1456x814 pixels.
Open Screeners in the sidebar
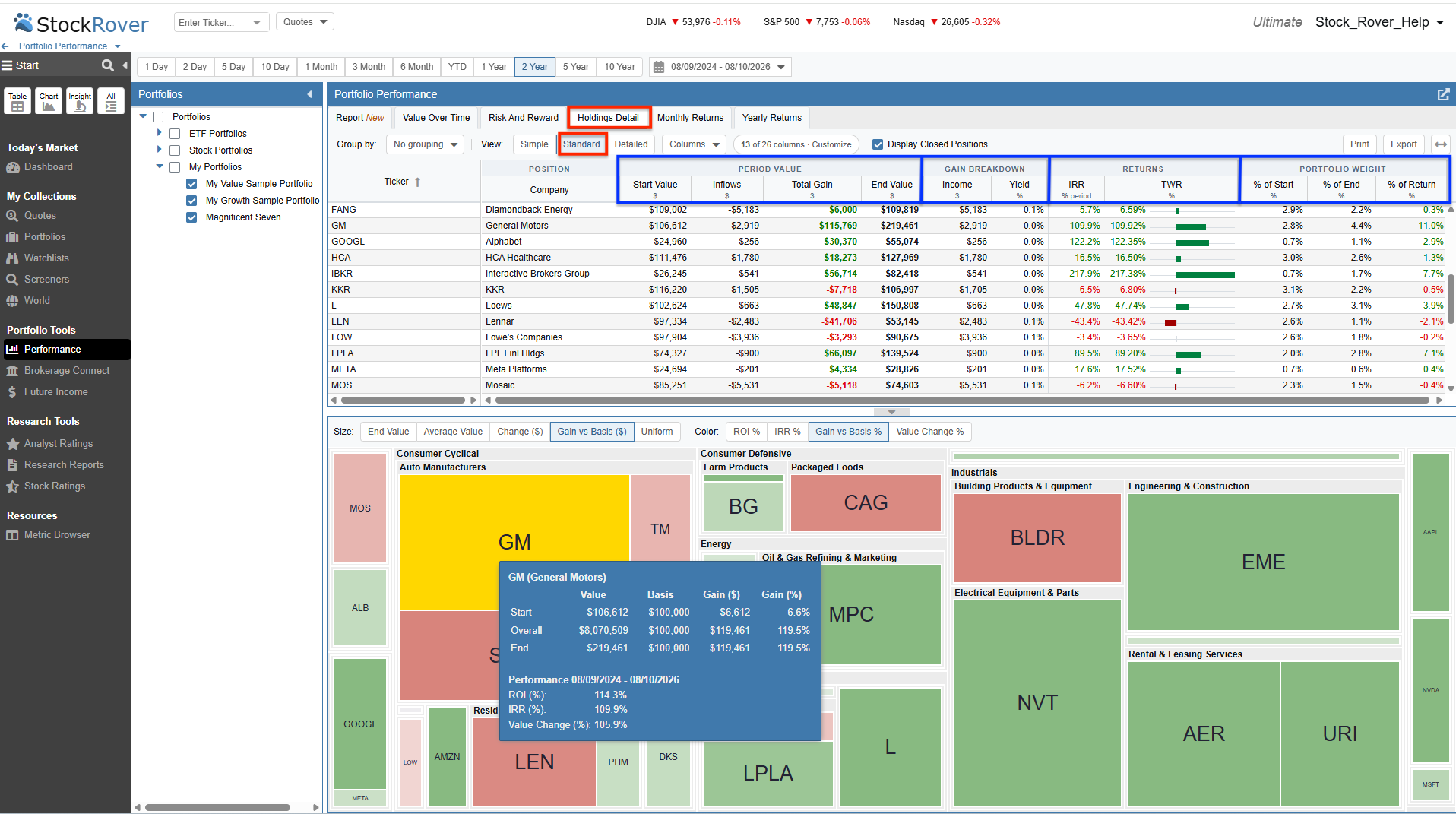tap(46, 280)
